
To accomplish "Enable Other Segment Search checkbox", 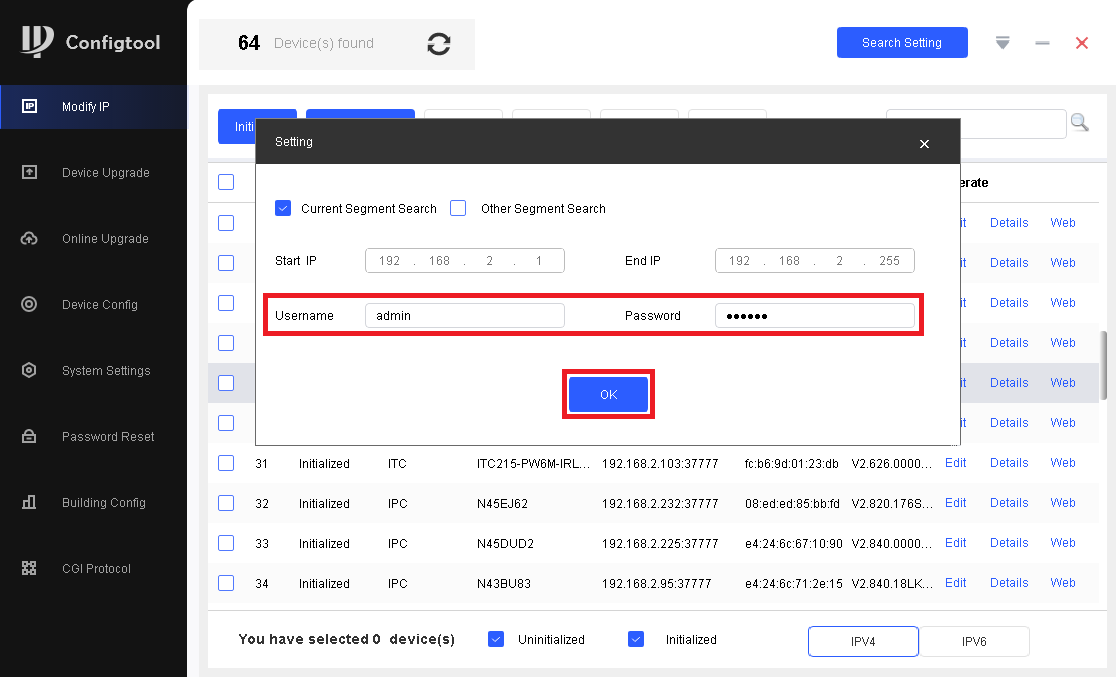I will (x=458, y=209).
